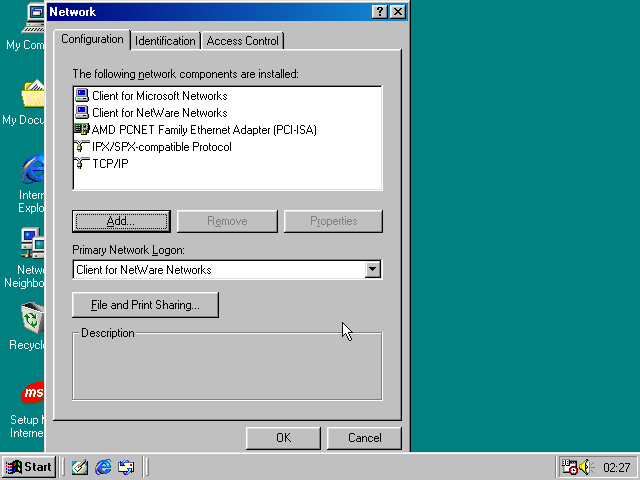Screen dimensions: 640x480
Task: Close the Network dialog window
Action: coord(398,12)
